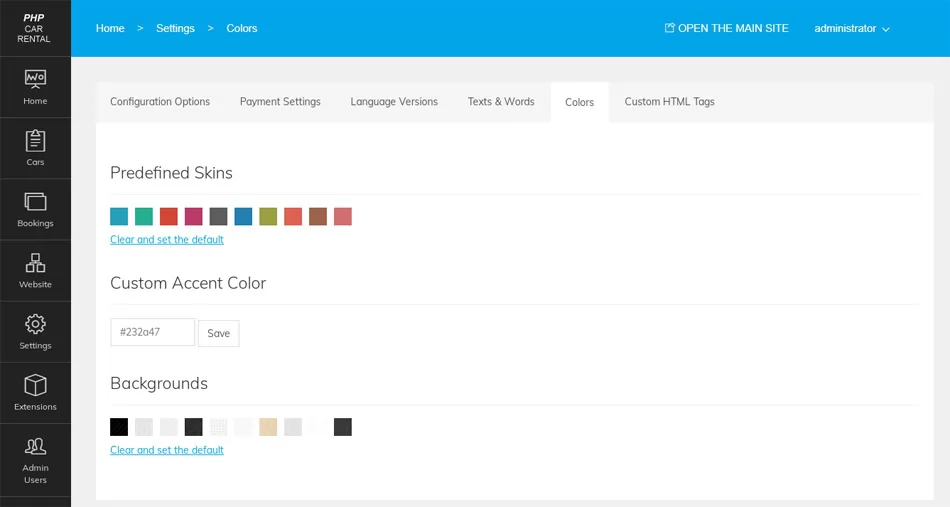Select the coral orange predefined skin
This screenshot has width=950, height=507.
pyautogui.click(x=293, y=216)
